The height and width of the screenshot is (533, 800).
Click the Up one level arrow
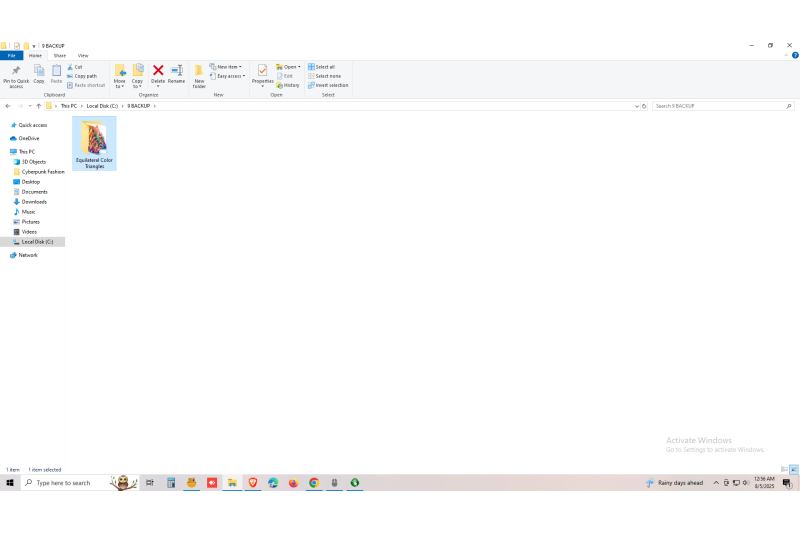point(38,106)
